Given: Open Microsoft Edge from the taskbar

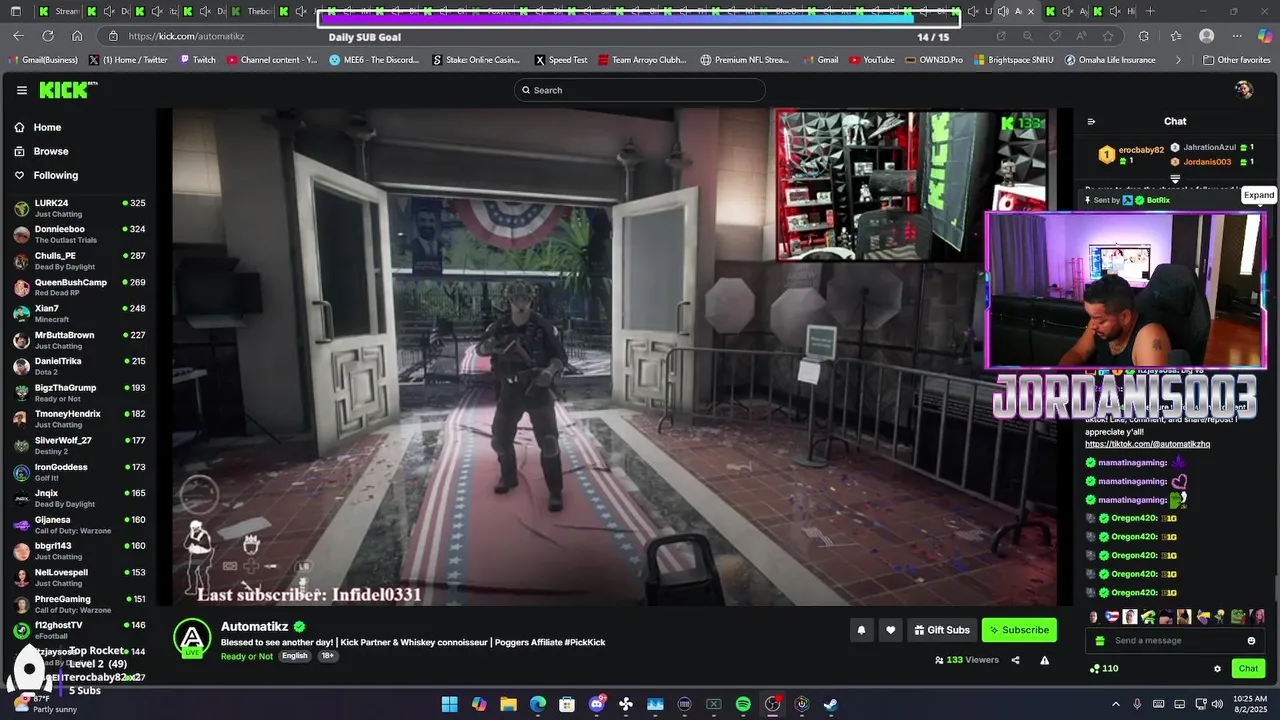Looking at the screenshot, I should pyautogui.click(x=538, y=704).
